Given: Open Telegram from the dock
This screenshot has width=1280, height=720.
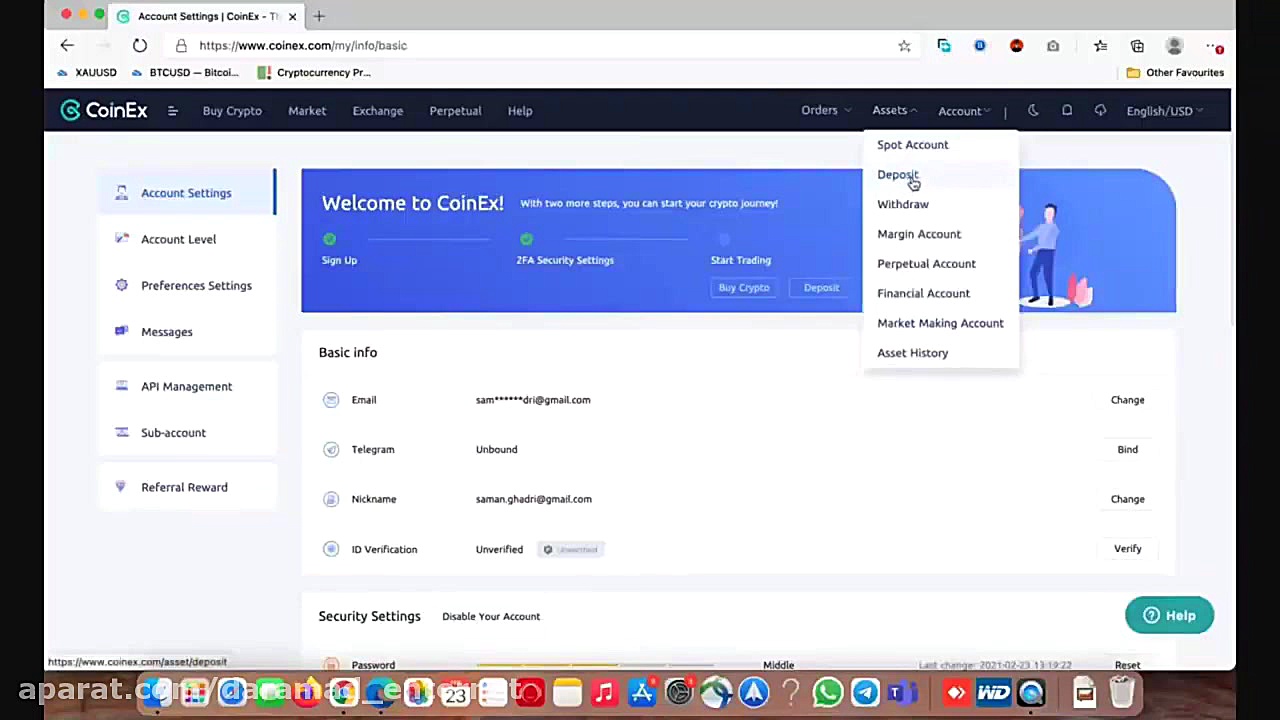Looking at the screenshot, I should point(865,692).
